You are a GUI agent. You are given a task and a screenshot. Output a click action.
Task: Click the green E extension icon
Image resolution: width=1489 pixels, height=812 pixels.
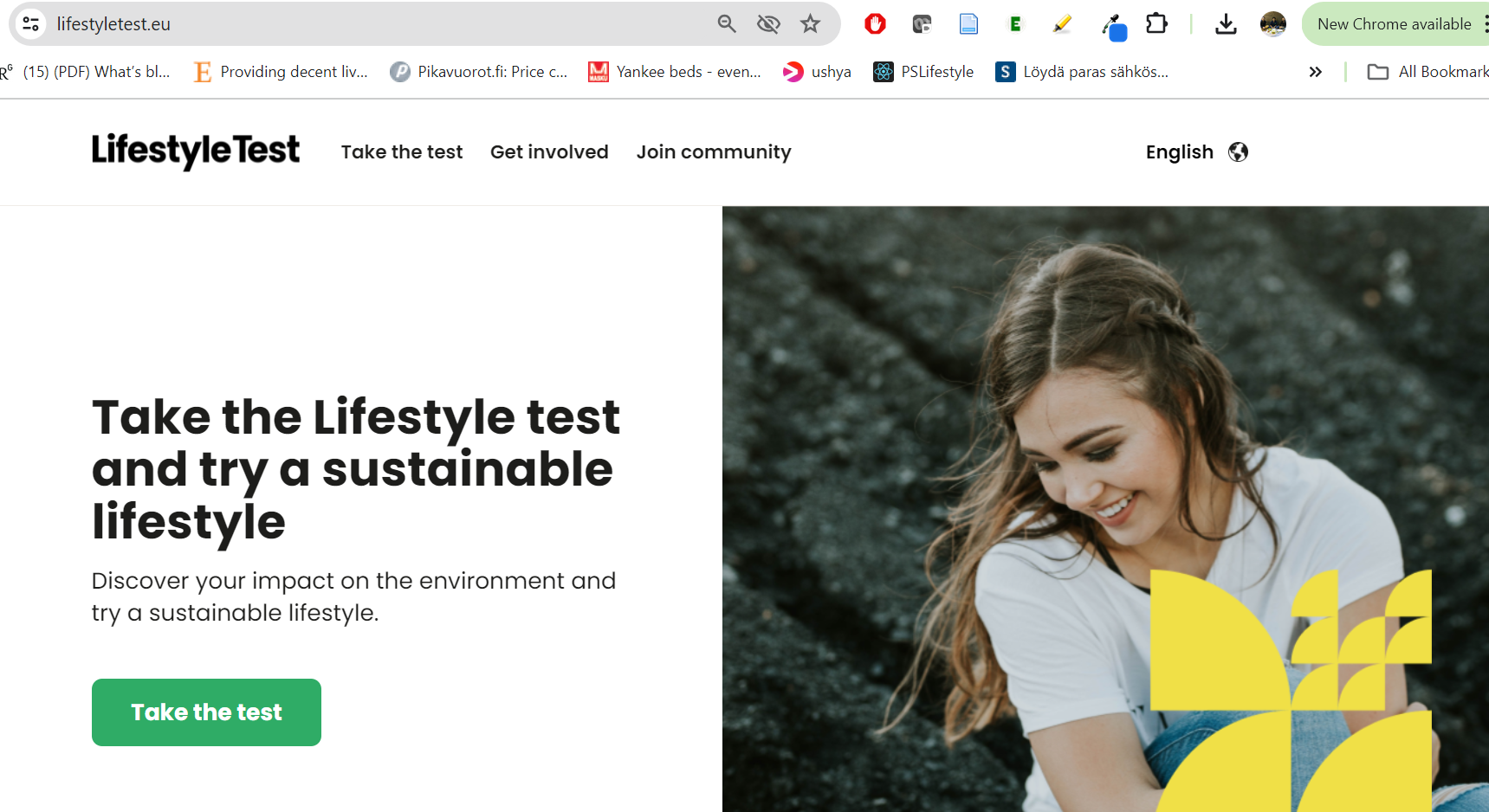click(x=1015, y=24)
